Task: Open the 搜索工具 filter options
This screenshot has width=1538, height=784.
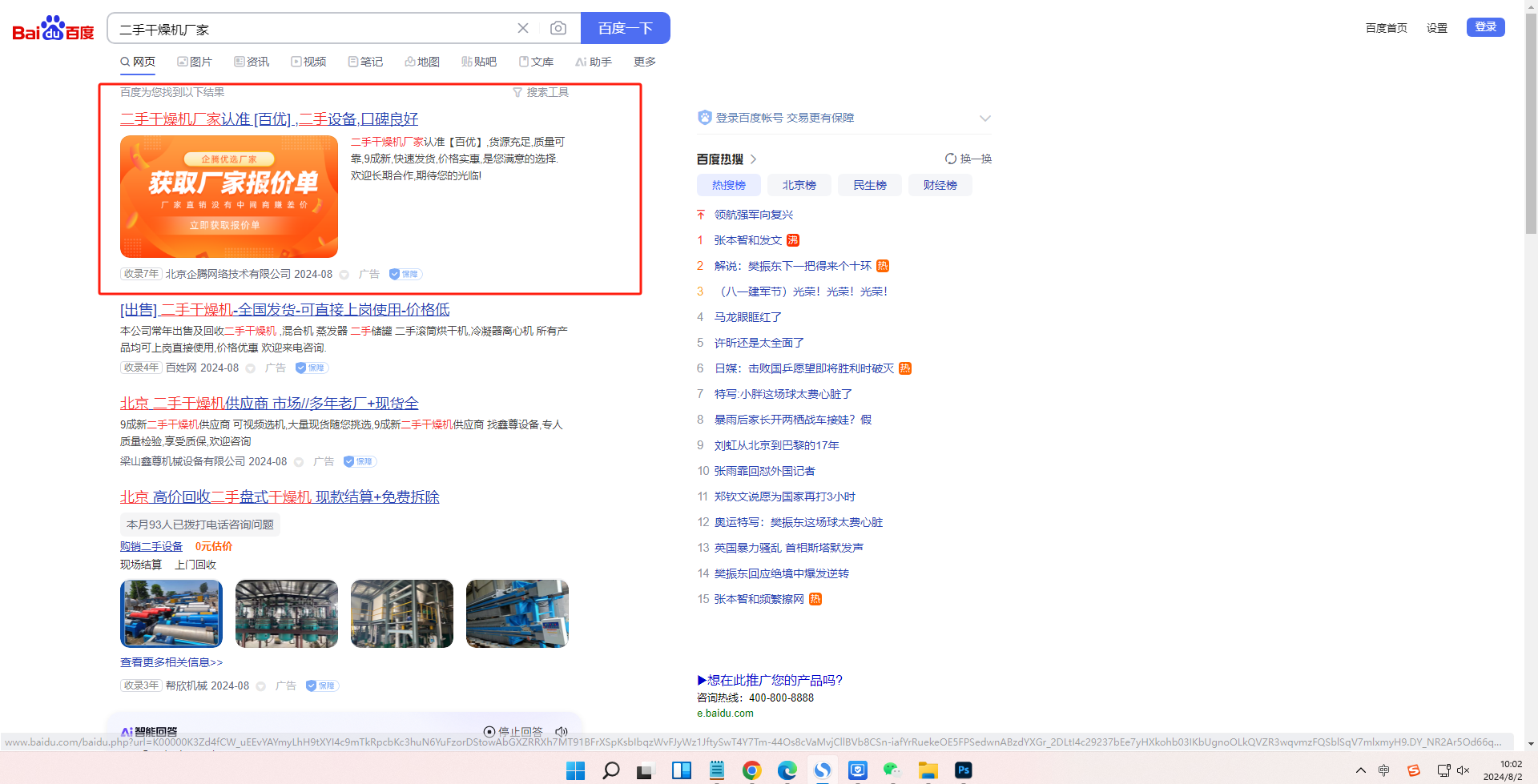Action: 541,92
